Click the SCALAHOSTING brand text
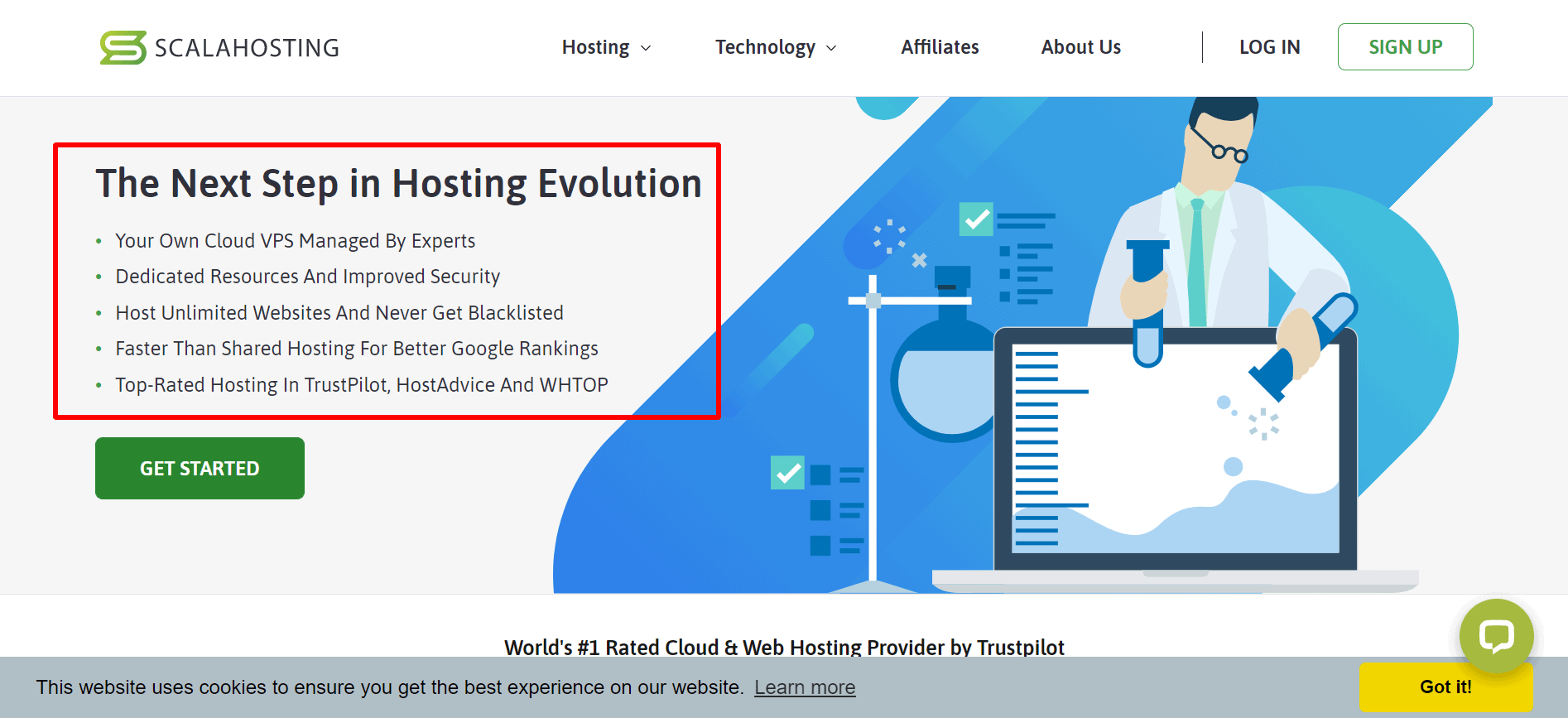Image resolution: width=1568 pixels, height=718 pixels. [247, 48]
